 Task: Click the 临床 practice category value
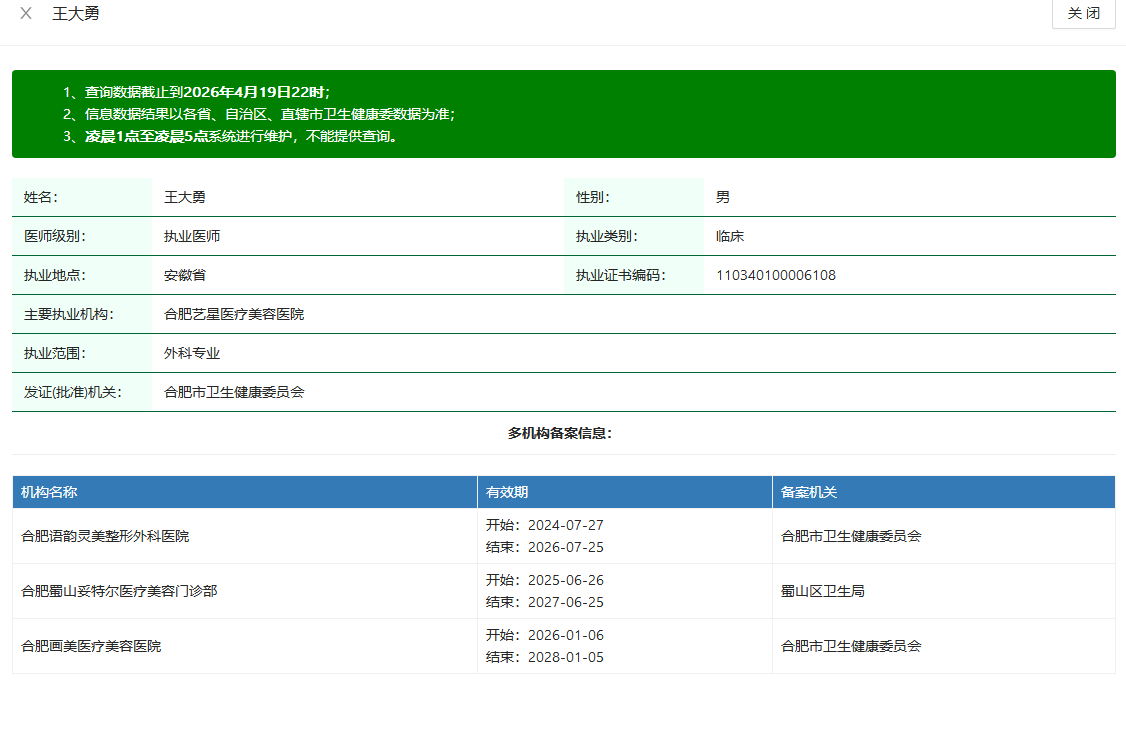pyautogui.click(x=729, y=236)
